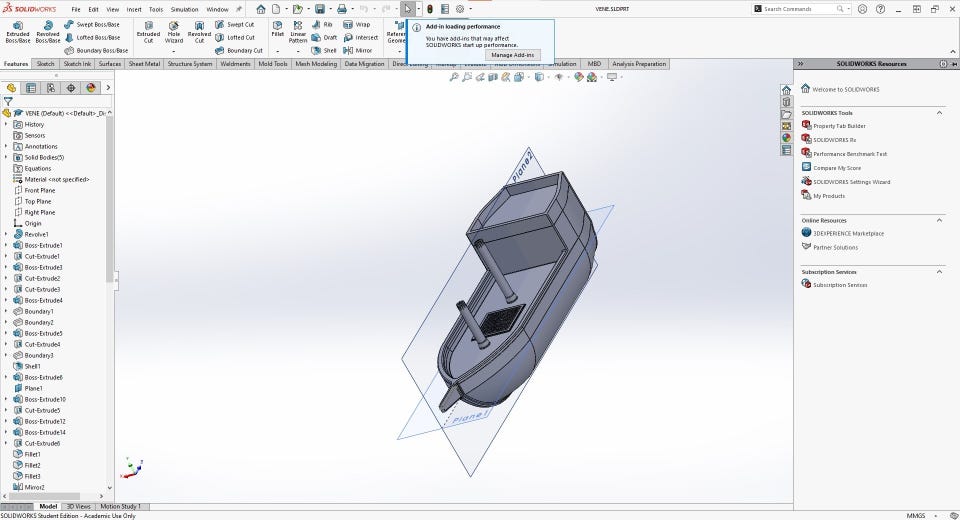Image resolution: width=960 pixels, height=520 pixels.
Task: Expand the History node in feature tree
Action: pos(6,124)
